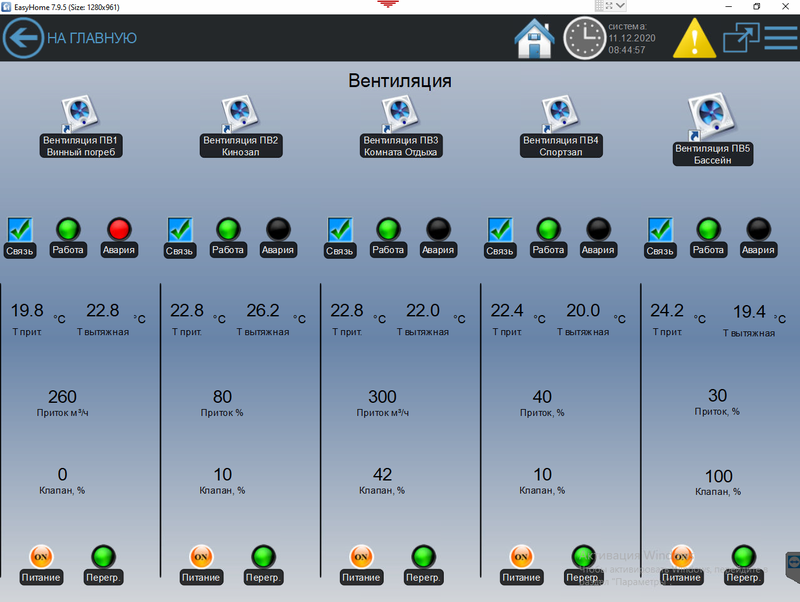Click the green Работа indicator for ПВ2
Image resolution: width=800 pixels, height=602 pixels.
pyautogui.click(x=228, y=229)
